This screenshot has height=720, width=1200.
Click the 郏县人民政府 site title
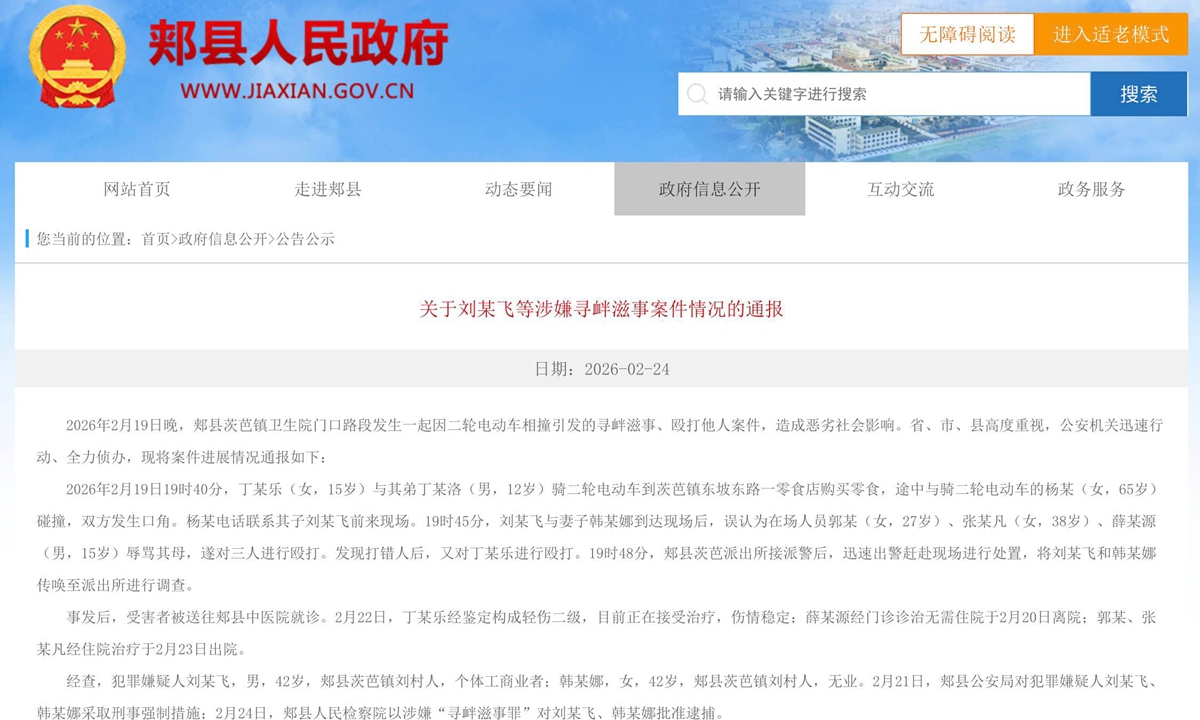[298, 43]
